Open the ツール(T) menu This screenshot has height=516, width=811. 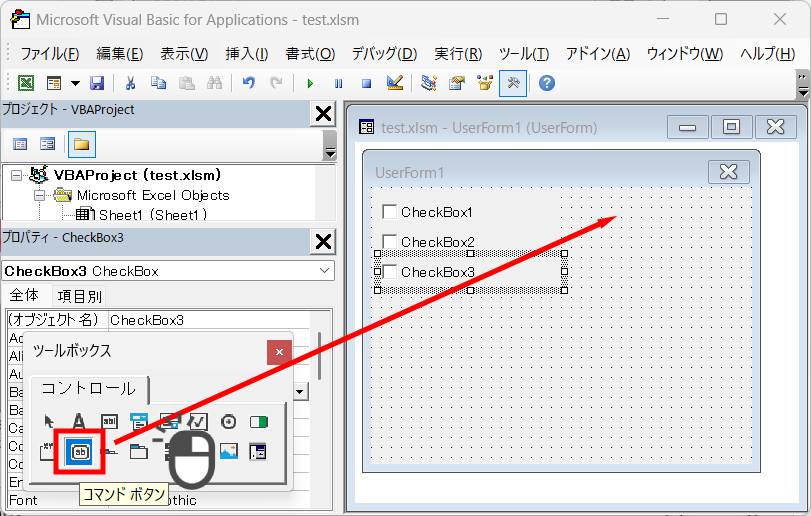523,54
